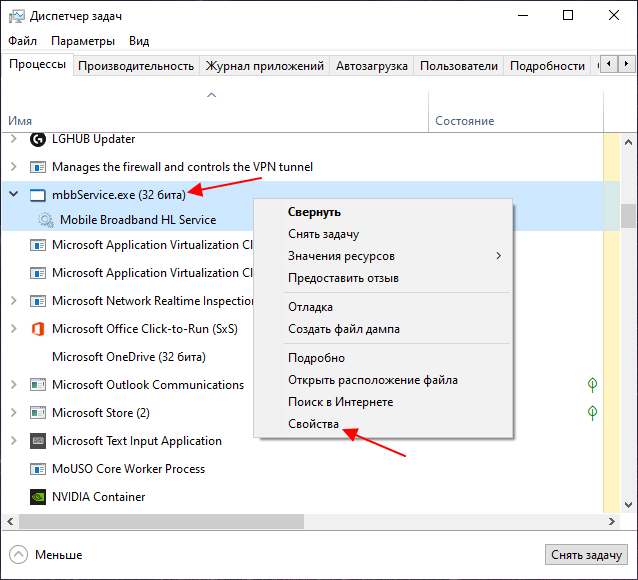Click the Microsoft Office Click-to-Run icon
Viewport: 638px width, 580px height.
[38, 329]
